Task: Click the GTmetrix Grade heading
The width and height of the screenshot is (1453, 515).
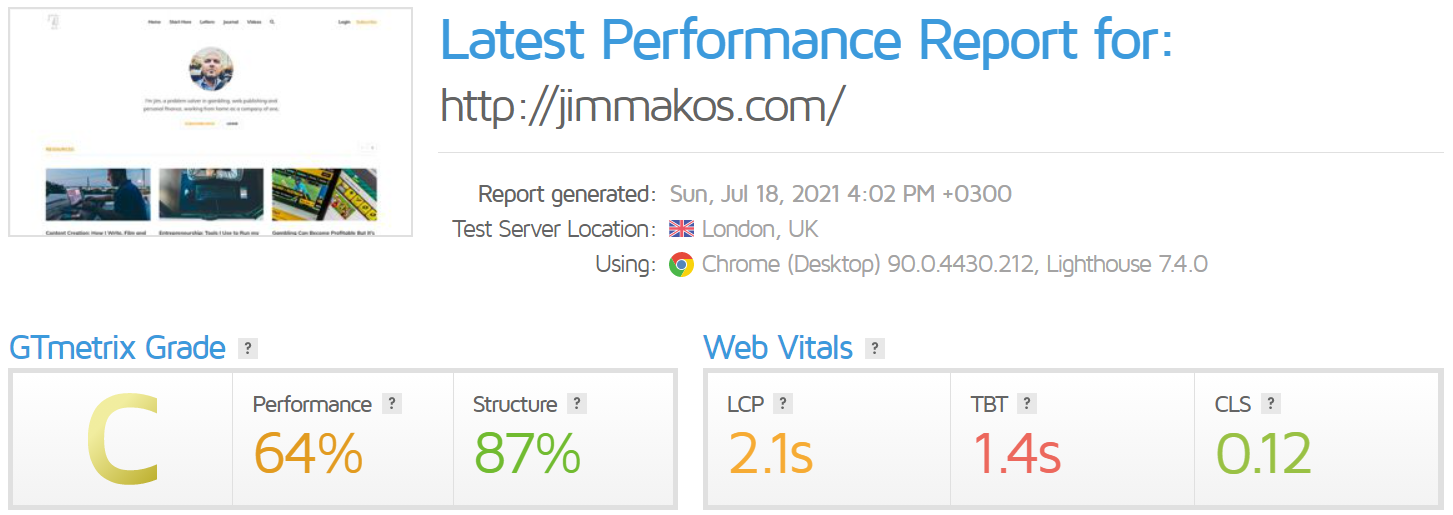Action: pyautogui.click(x=117, y=348)
